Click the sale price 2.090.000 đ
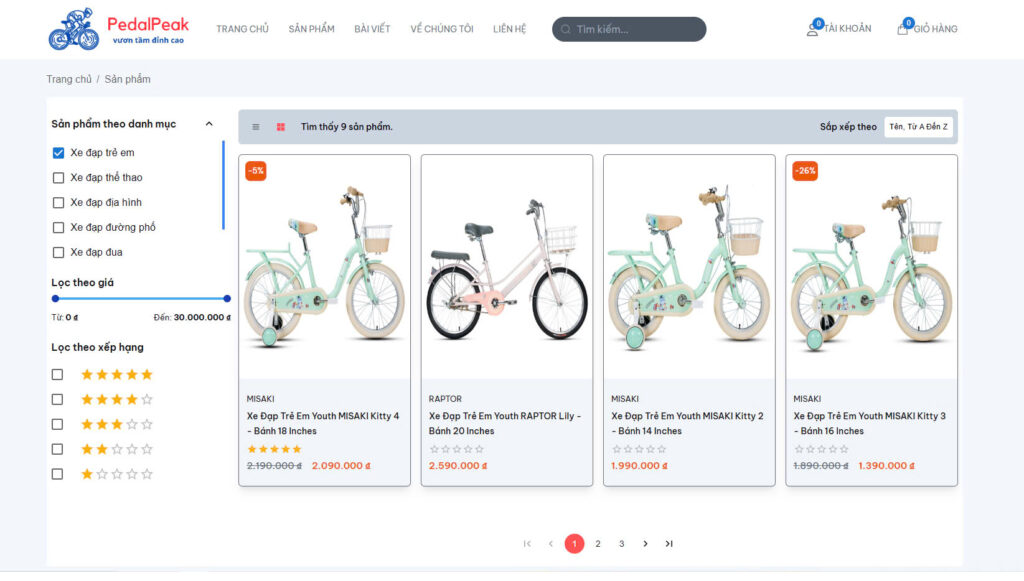 (x=341, y=466)
